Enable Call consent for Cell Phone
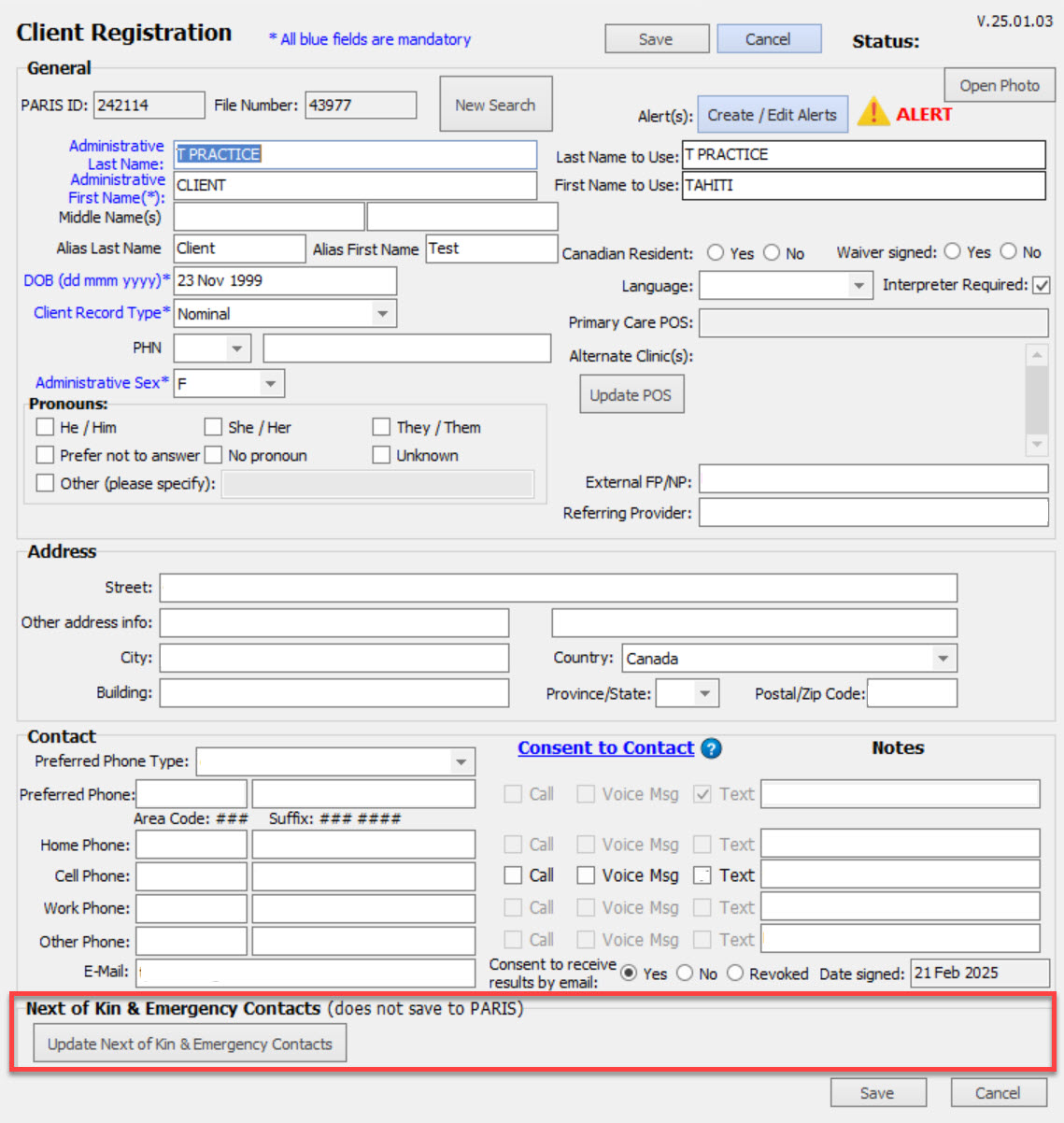The image size is (1064, 1123). pyautogui.click(x=512, y=875)
